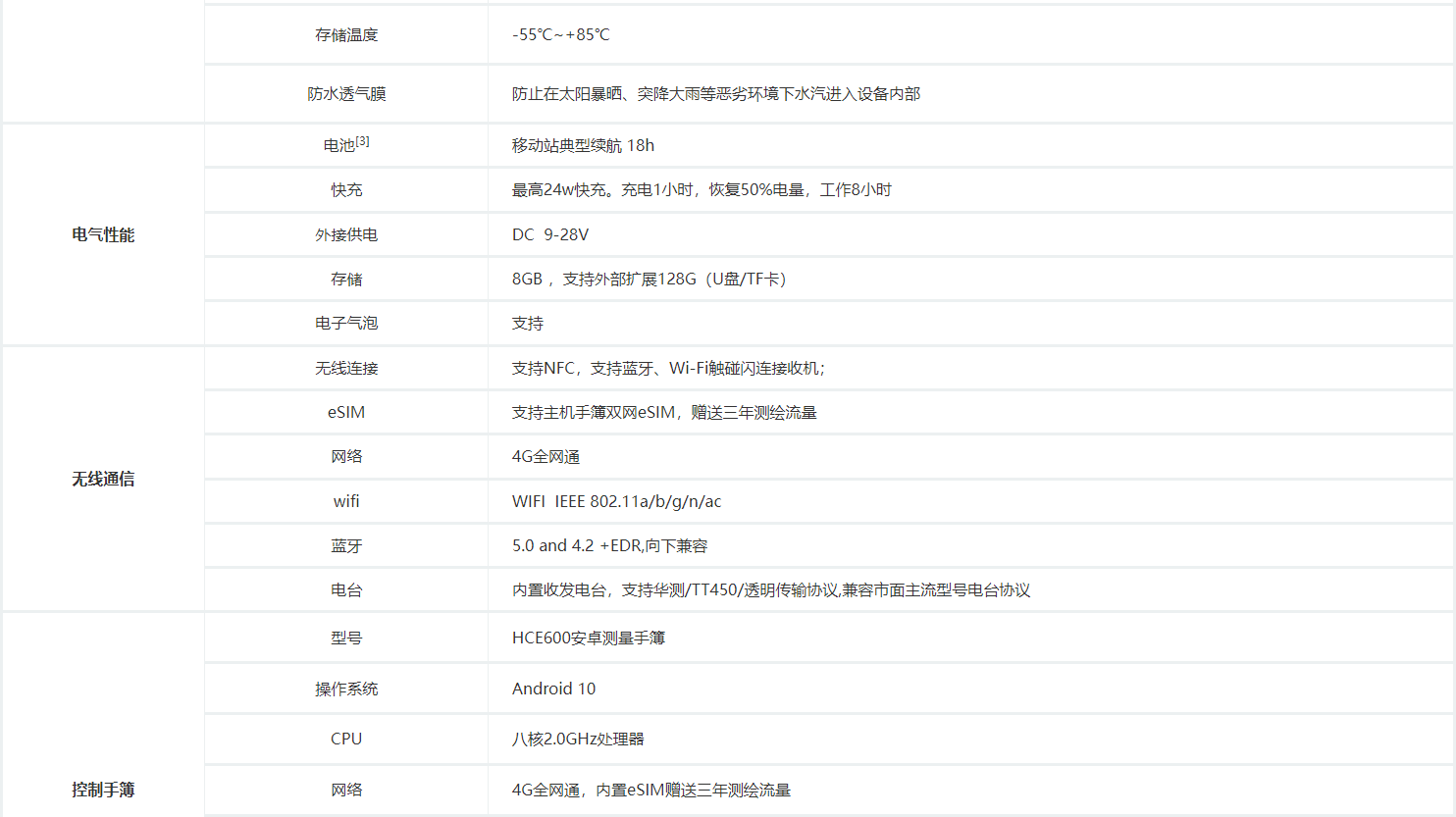Image resolution: width=1456 pixels, height=817 pixels.
Task: Click the WIFI IEEE 802.11a/b/g/n/ac value
Action: pos(616,502)
